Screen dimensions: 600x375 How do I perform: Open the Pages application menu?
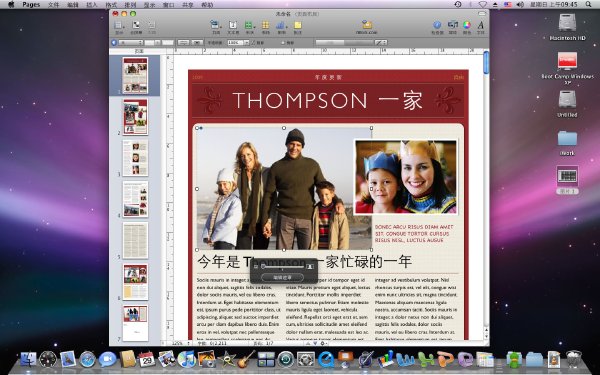click(31, 5)
